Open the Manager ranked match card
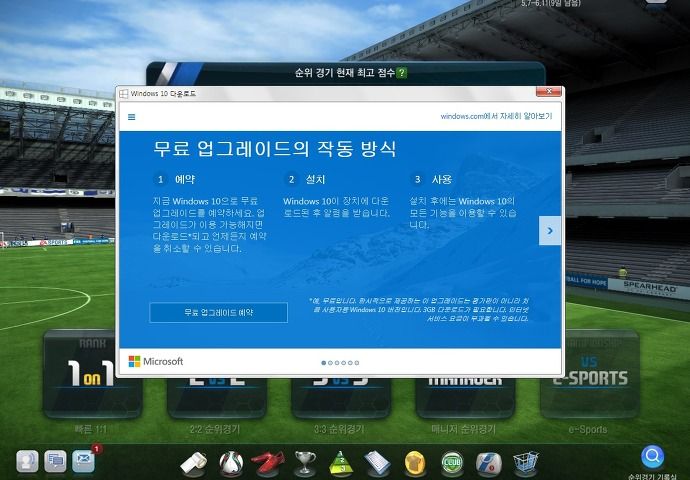This screenshot has width=690, height=480. point(465,396)
